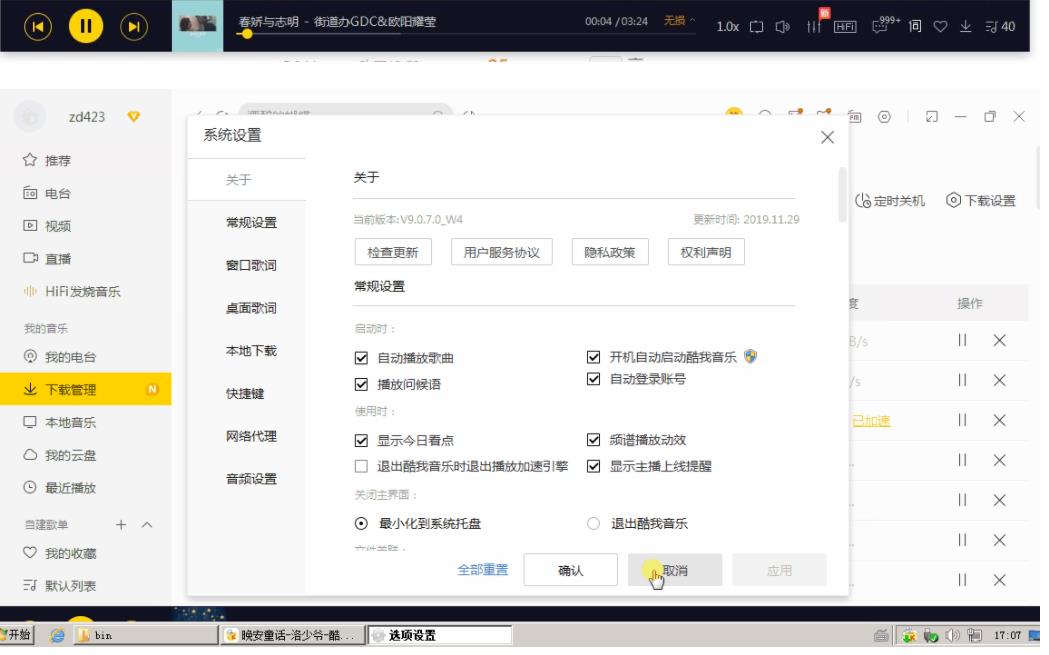Select the 退出酷我音乐 radio button
This screenshot has width=1049, height=655.
coord(593,523)
